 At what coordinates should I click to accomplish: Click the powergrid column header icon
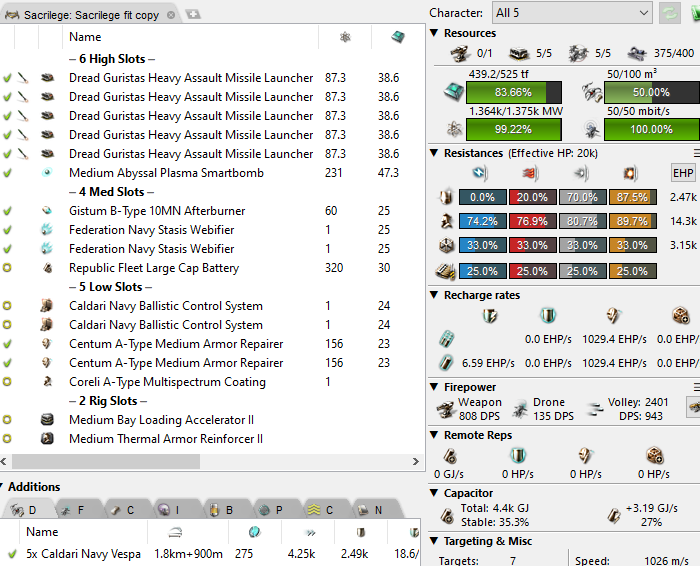tap(345, 37)
